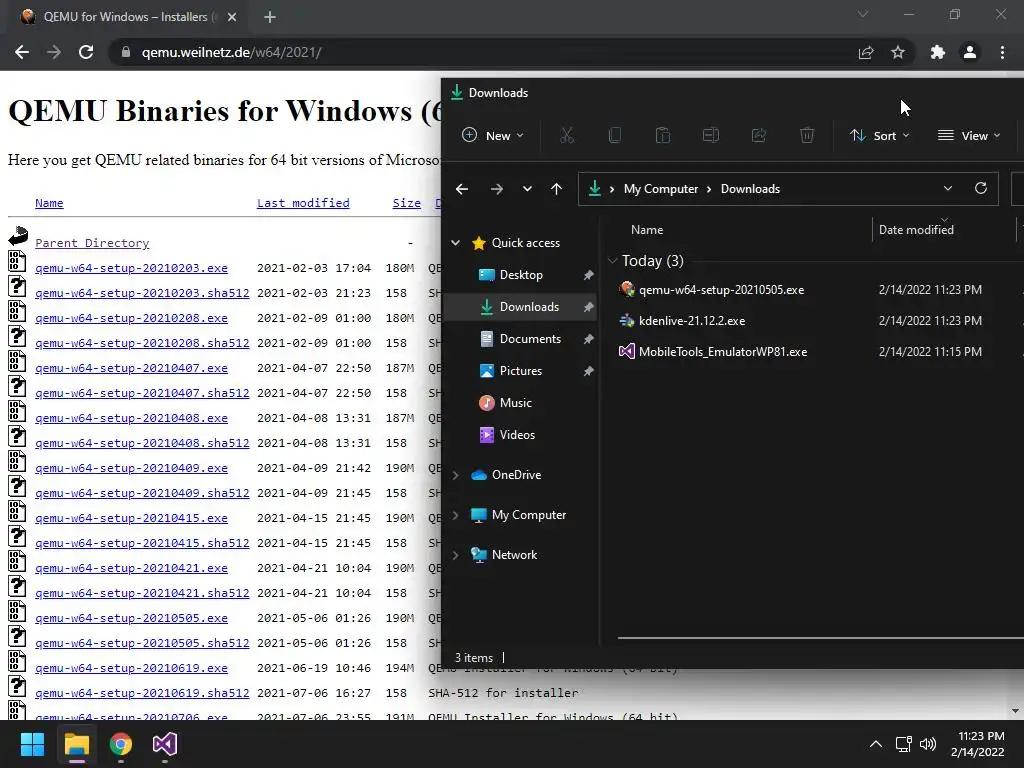Click the Explorer horizontal scrollbar
The width and height of the screenshot is (1024, 768).
[820, 637]
